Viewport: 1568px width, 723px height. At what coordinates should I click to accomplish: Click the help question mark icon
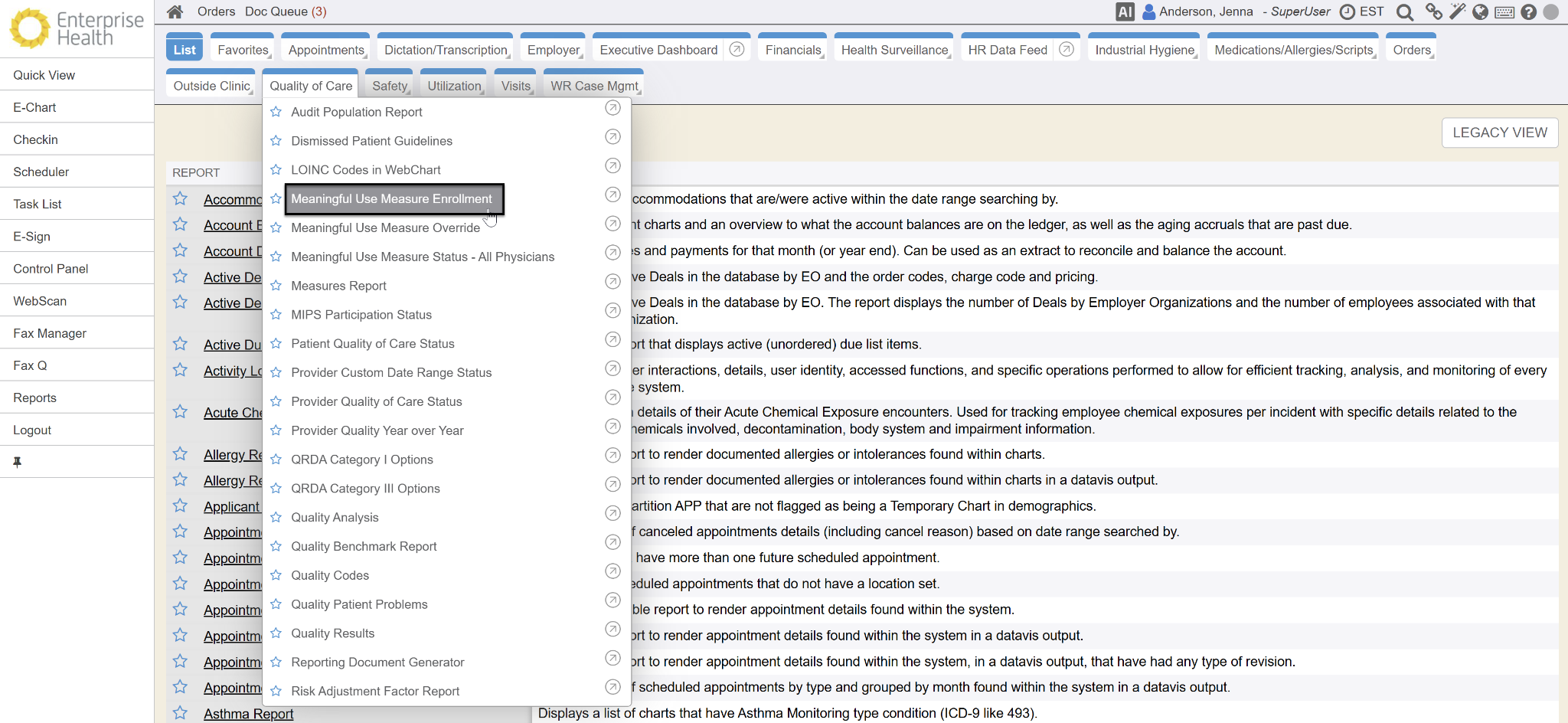(1529, 11)
